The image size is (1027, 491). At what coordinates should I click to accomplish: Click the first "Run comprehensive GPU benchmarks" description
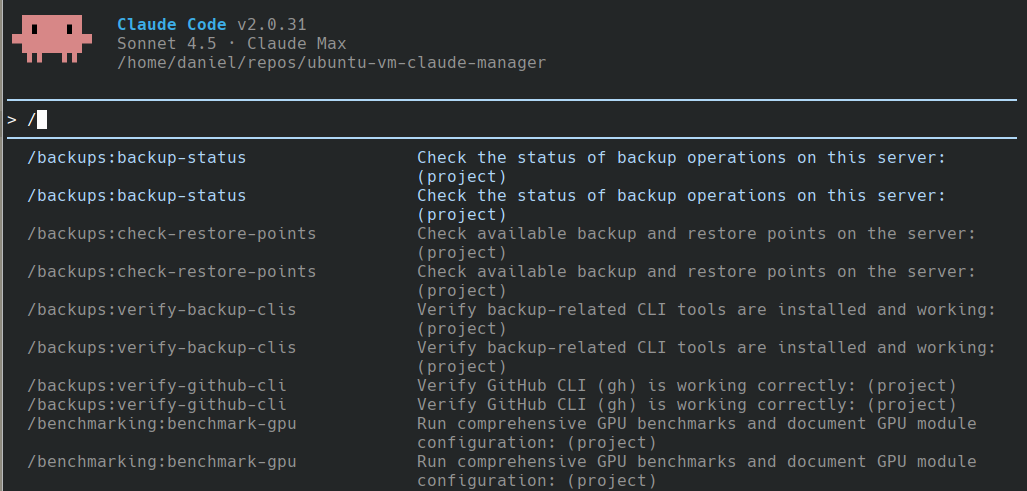point(697,433)
